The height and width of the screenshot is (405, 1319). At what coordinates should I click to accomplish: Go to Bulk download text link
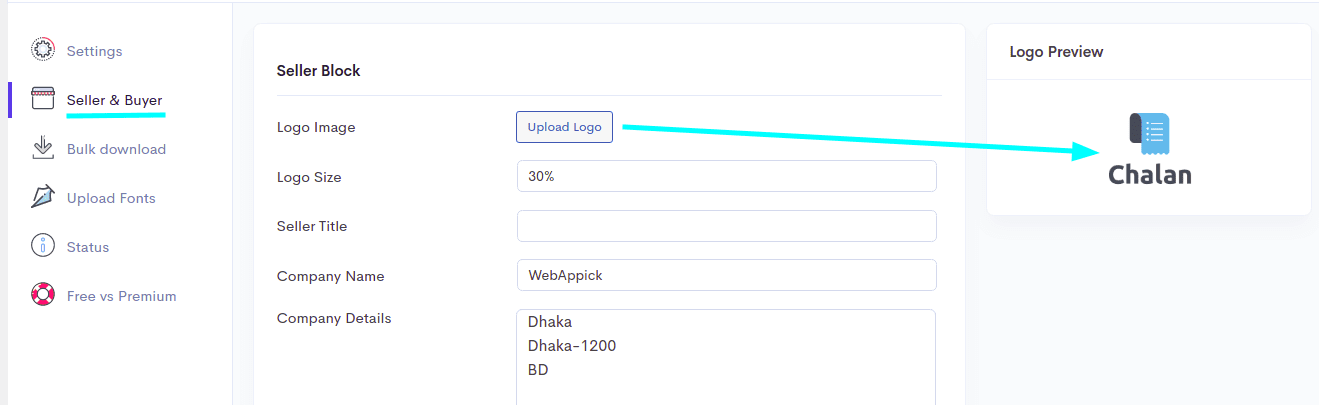(116, 149)
